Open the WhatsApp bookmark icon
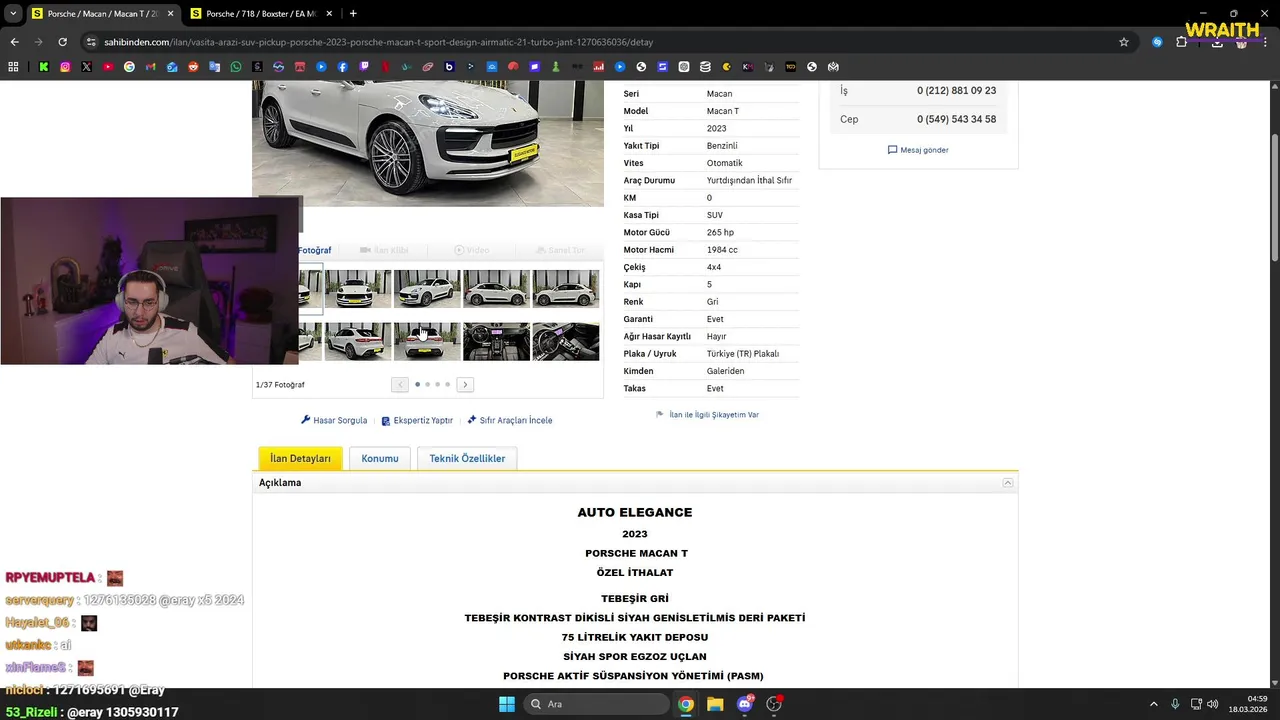Image resolution: width=1280 pixels, height=720 pixels. coord(236,67)
